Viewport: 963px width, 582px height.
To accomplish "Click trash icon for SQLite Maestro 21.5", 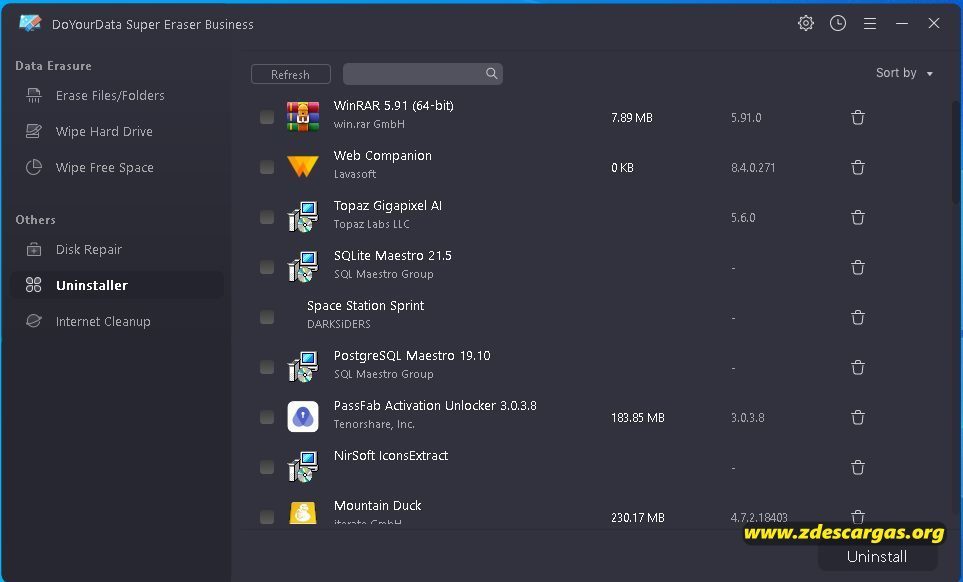I will point(858,268).
